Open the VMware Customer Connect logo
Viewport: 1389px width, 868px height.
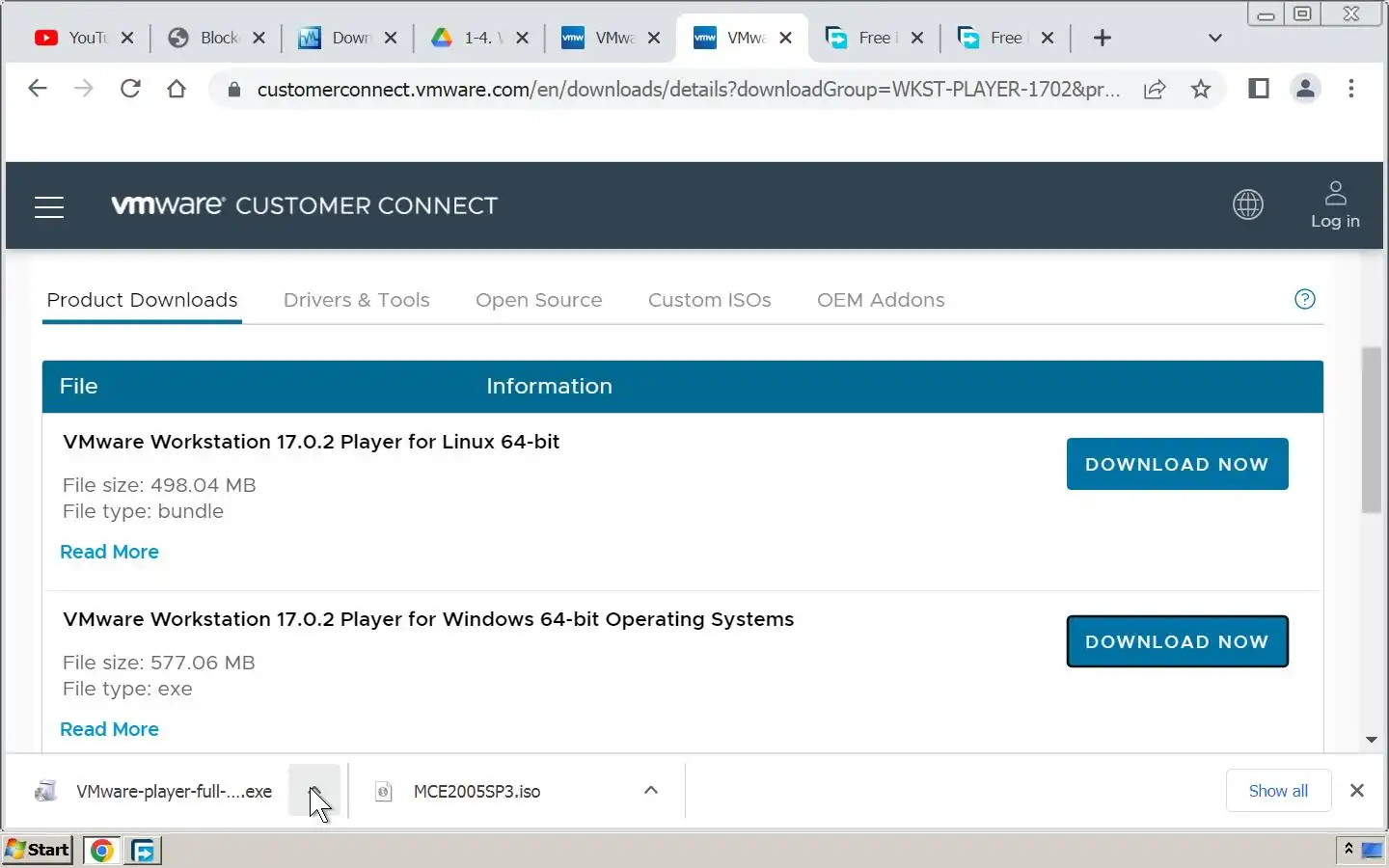click(x=304, y=205)
